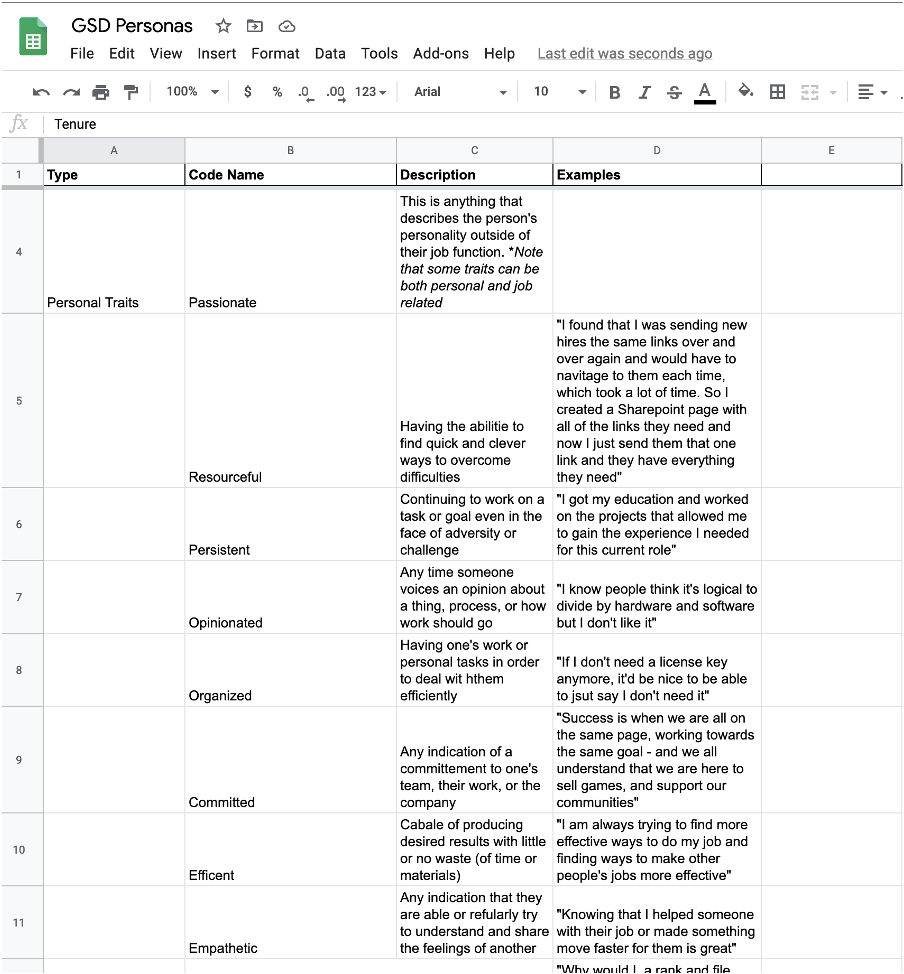The image size is (904, 974).
Task: Toggle strikethrough formatting
Action: point(674,93)
